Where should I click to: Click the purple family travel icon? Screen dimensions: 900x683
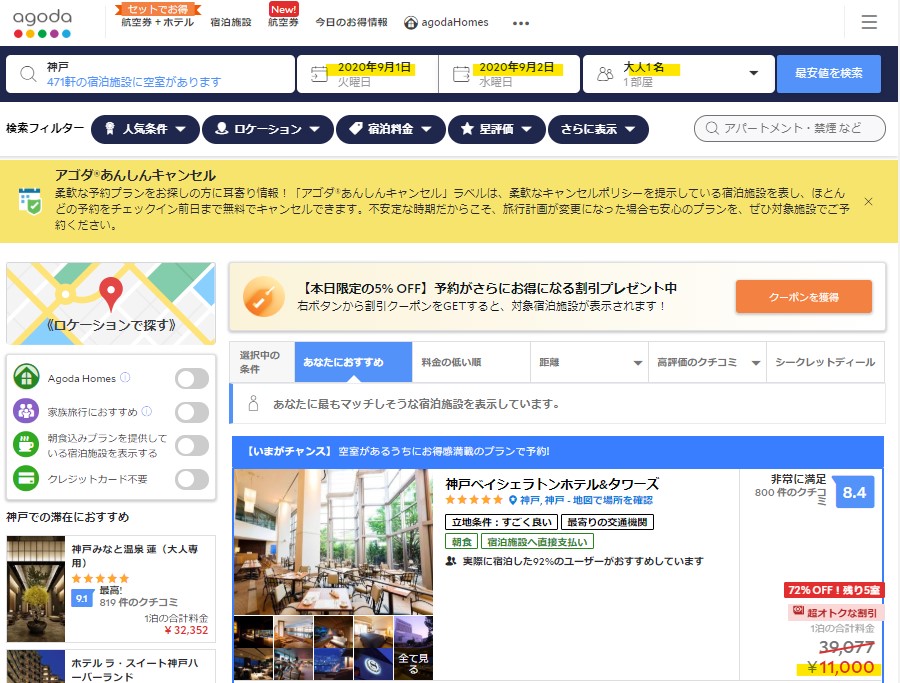(x=26, y=411)
